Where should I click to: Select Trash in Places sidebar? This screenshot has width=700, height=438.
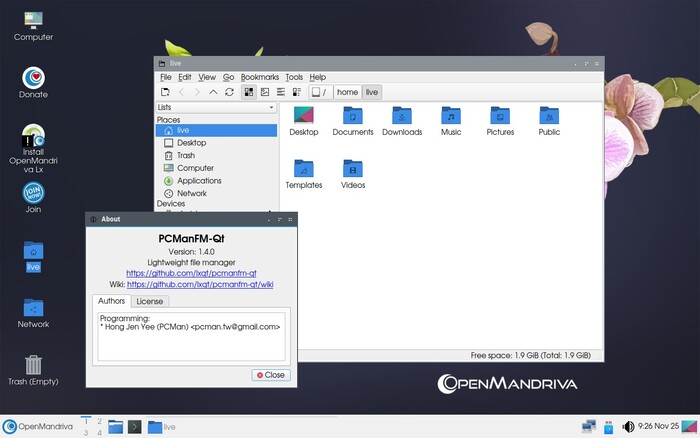coord(185,156)
